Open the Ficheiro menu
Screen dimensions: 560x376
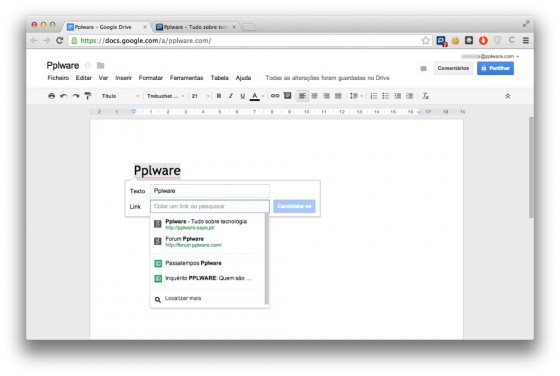click(x=58, y=78)
